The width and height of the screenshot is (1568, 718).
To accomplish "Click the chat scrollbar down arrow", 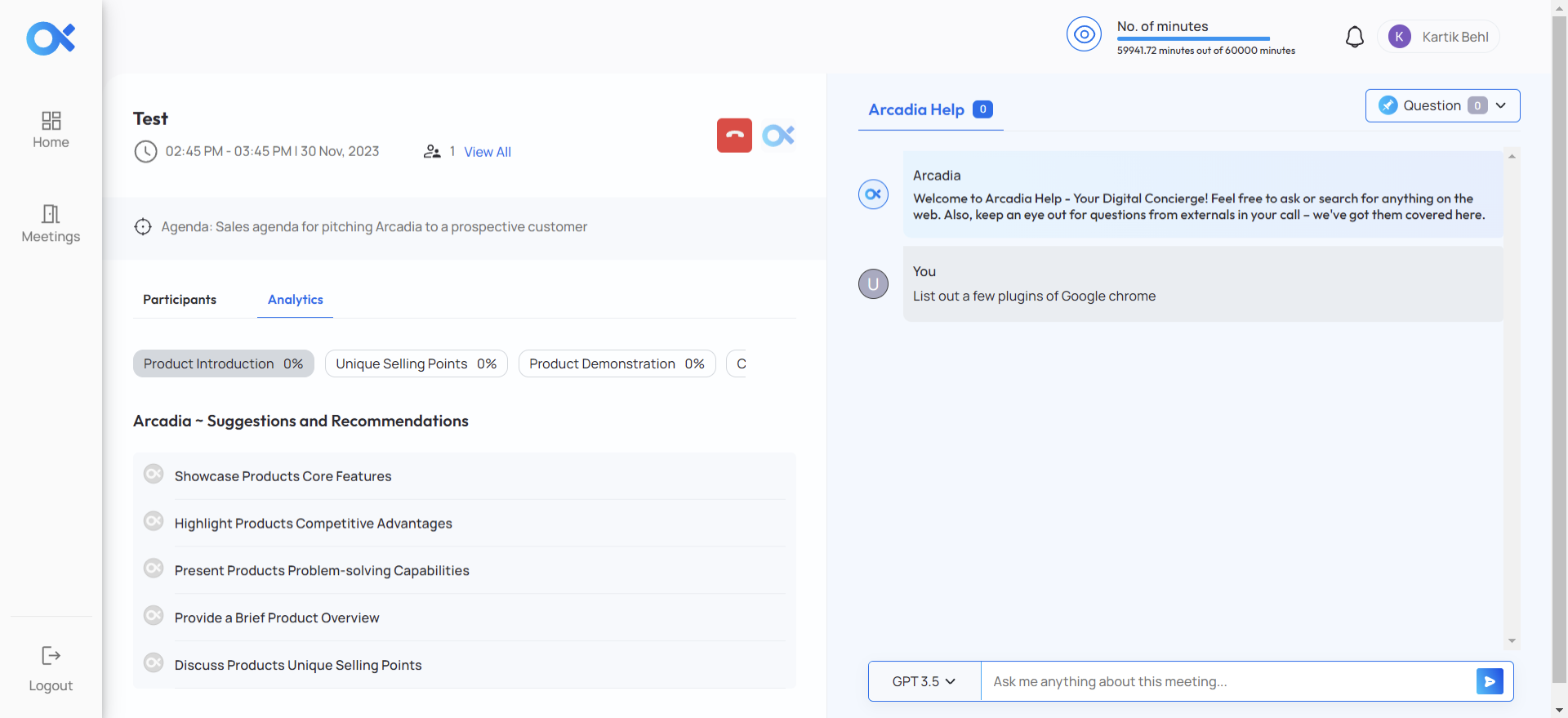I will pyautogui.click(x=1512, y=641).
